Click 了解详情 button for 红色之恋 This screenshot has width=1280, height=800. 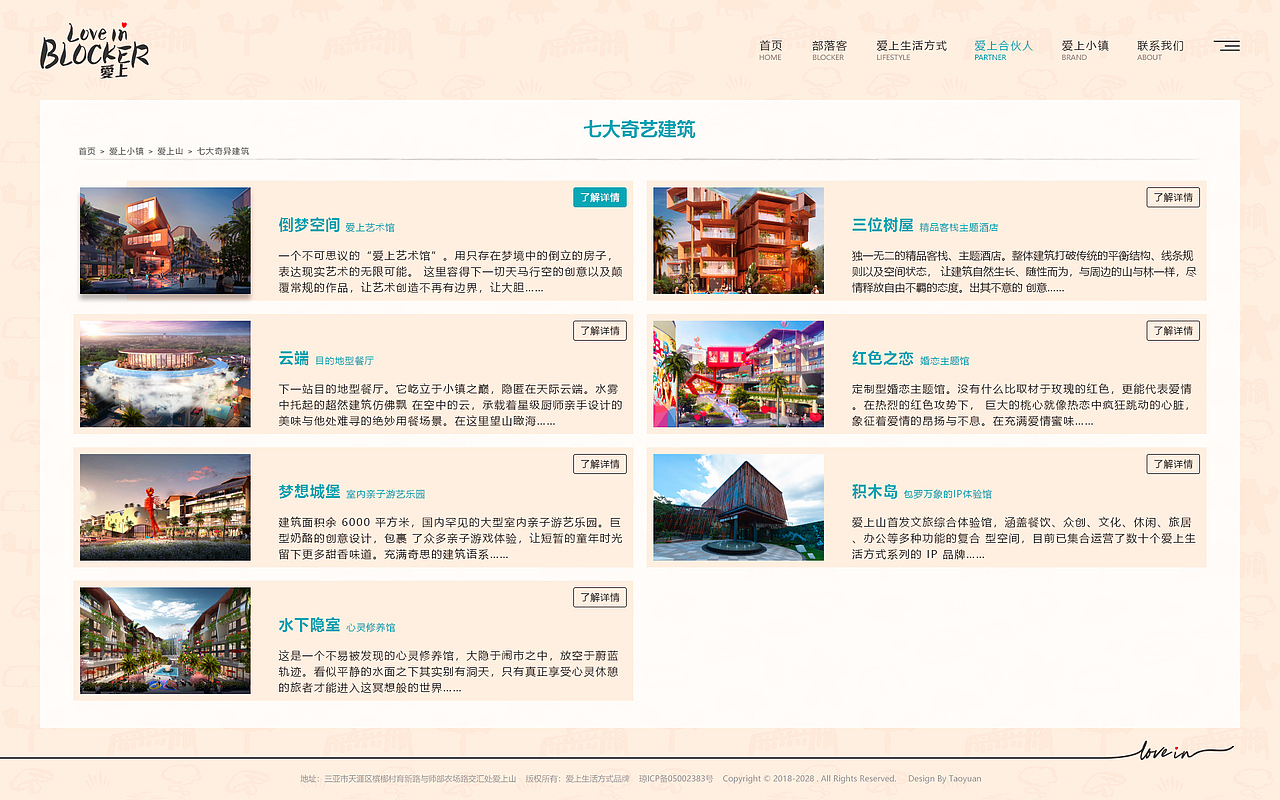(x=1173, y=331)
